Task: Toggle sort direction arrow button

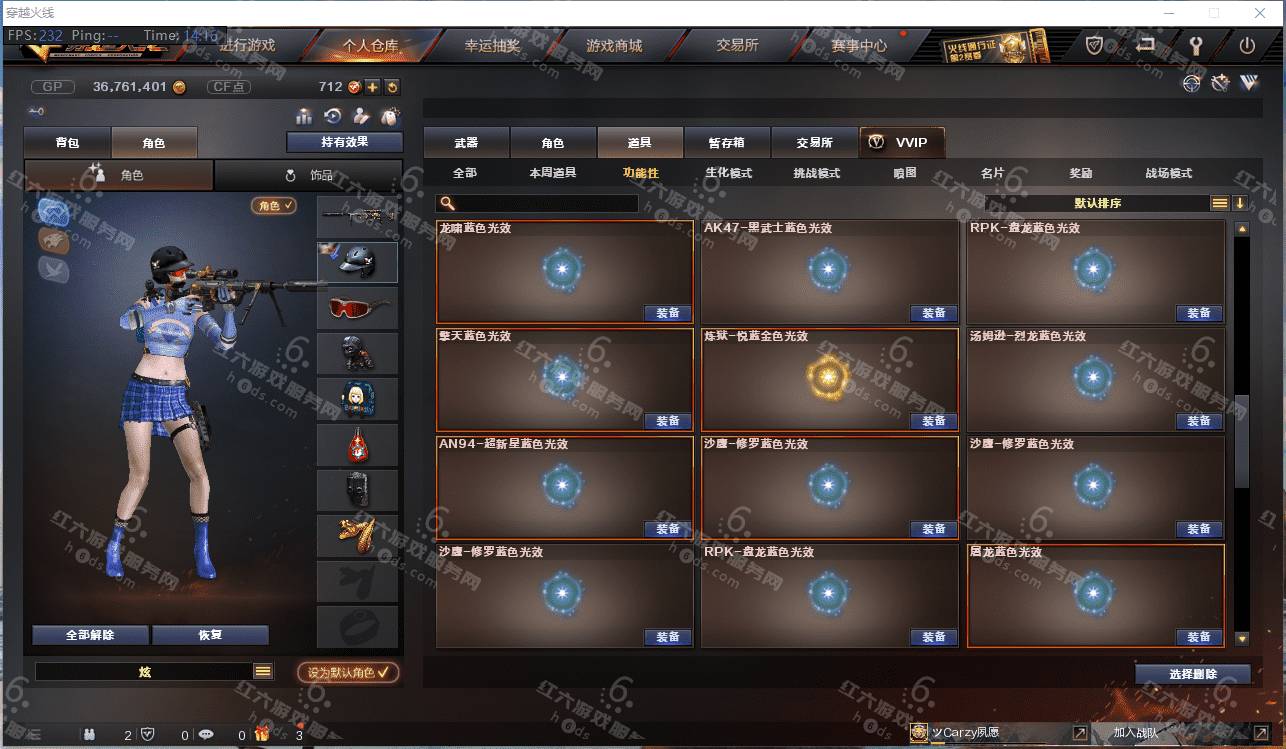Action: pyautogui.click(x=1240, y=203)
